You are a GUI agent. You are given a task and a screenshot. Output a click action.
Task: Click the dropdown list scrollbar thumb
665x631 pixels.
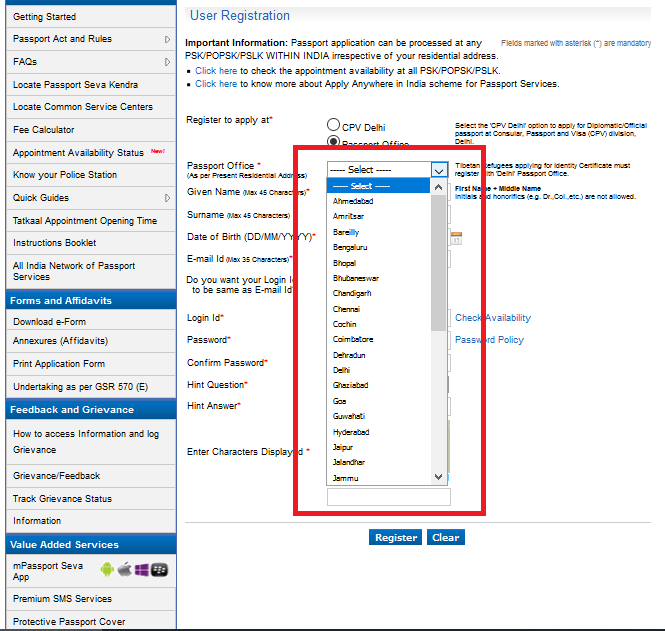pos(439,263)
